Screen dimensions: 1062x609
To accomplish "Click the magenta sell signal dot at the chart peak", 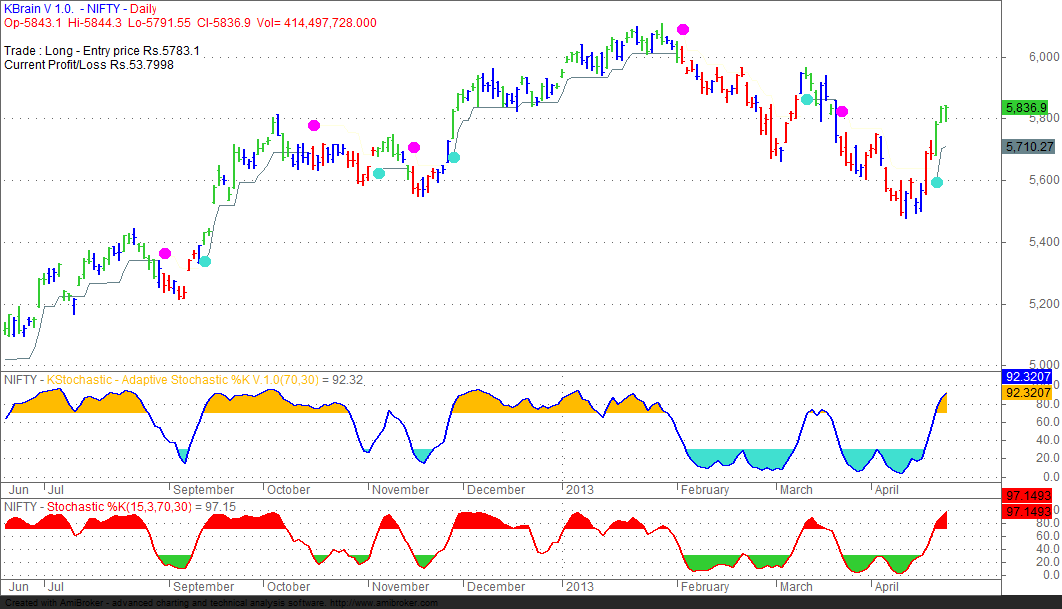I will coord(682,30).
